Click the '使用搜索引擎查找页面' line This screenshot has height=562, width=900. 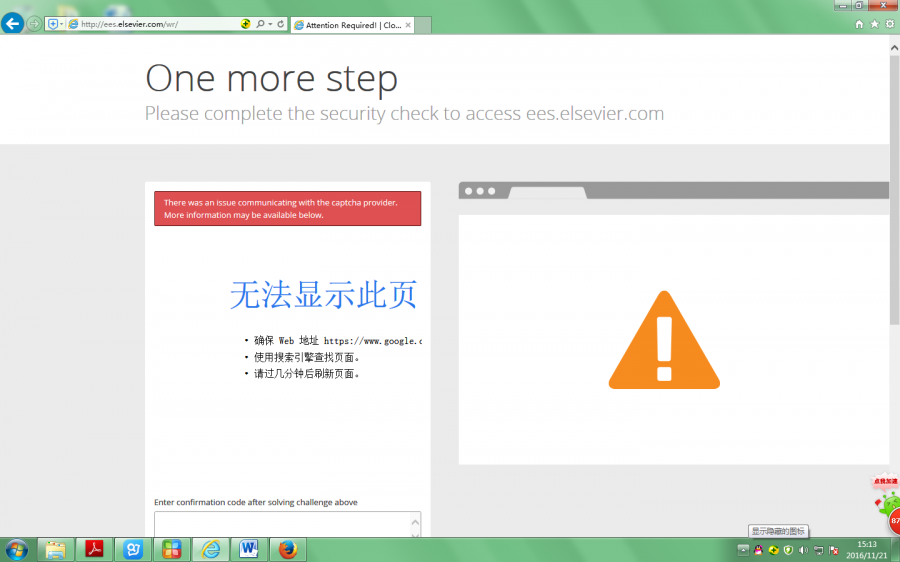click(307, 357)
